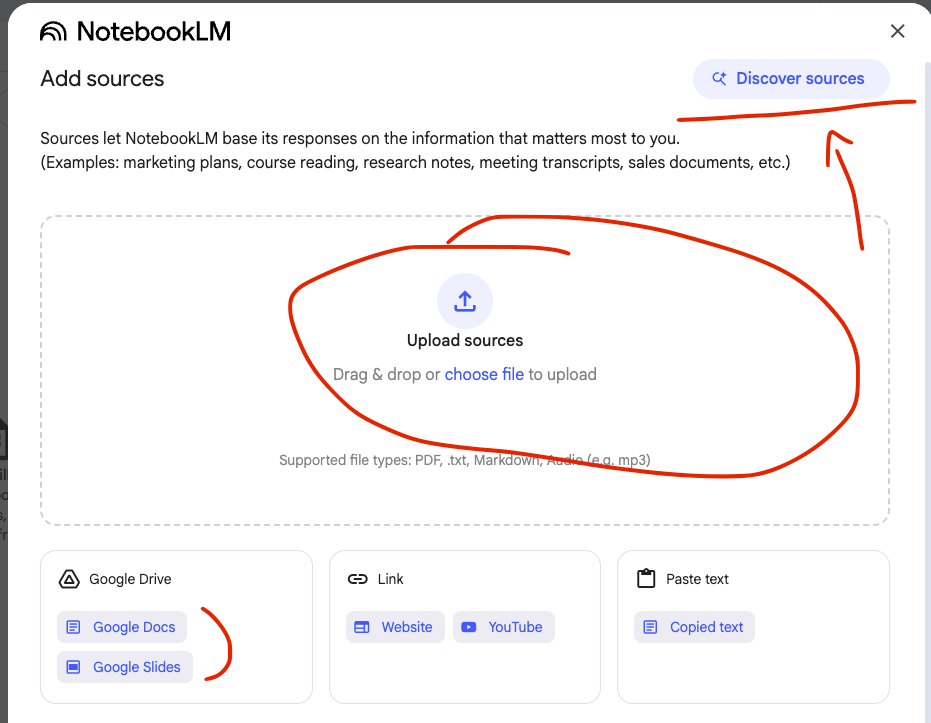
Task: Add a Google Docs source
Action: coord(122,627)
